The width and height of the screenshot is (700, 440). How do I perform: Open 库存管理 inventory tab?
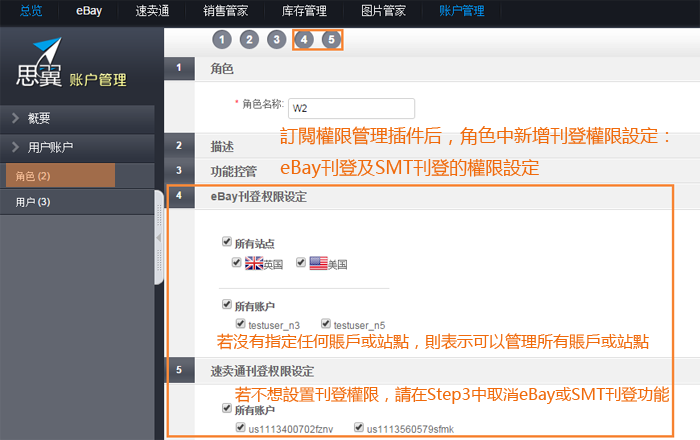coord(304,11)
